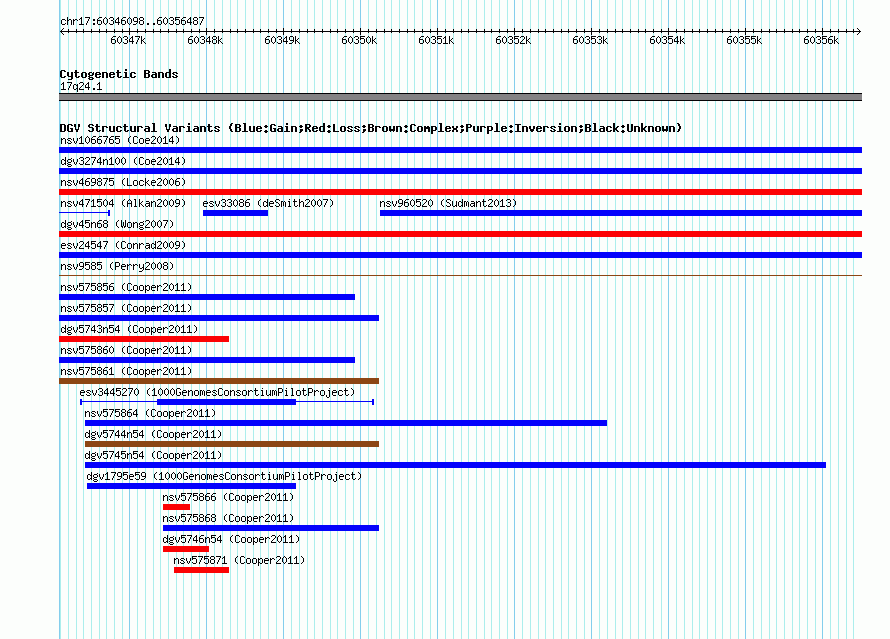The width and height of the screenshot is (890, 639).
Task: Click the red nsv575871 bar
Action: click(201, 570)
